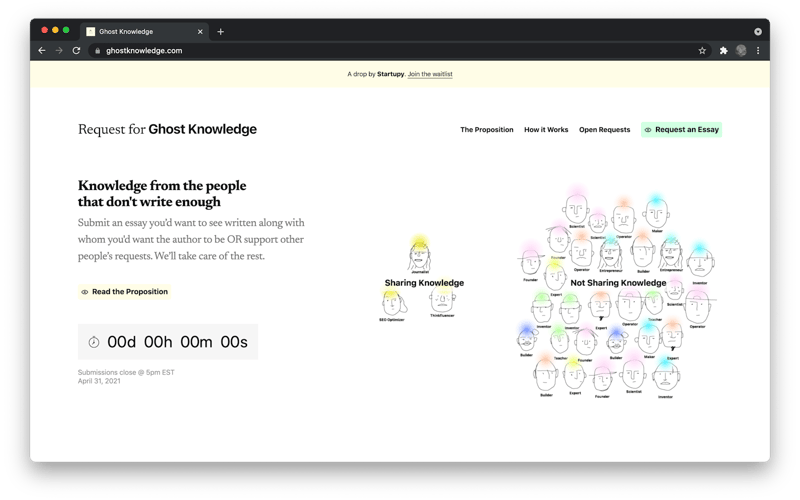Close the Ghost Knowledge tab
The height and width of the screenshot is (500, 800).
point(200,32)
